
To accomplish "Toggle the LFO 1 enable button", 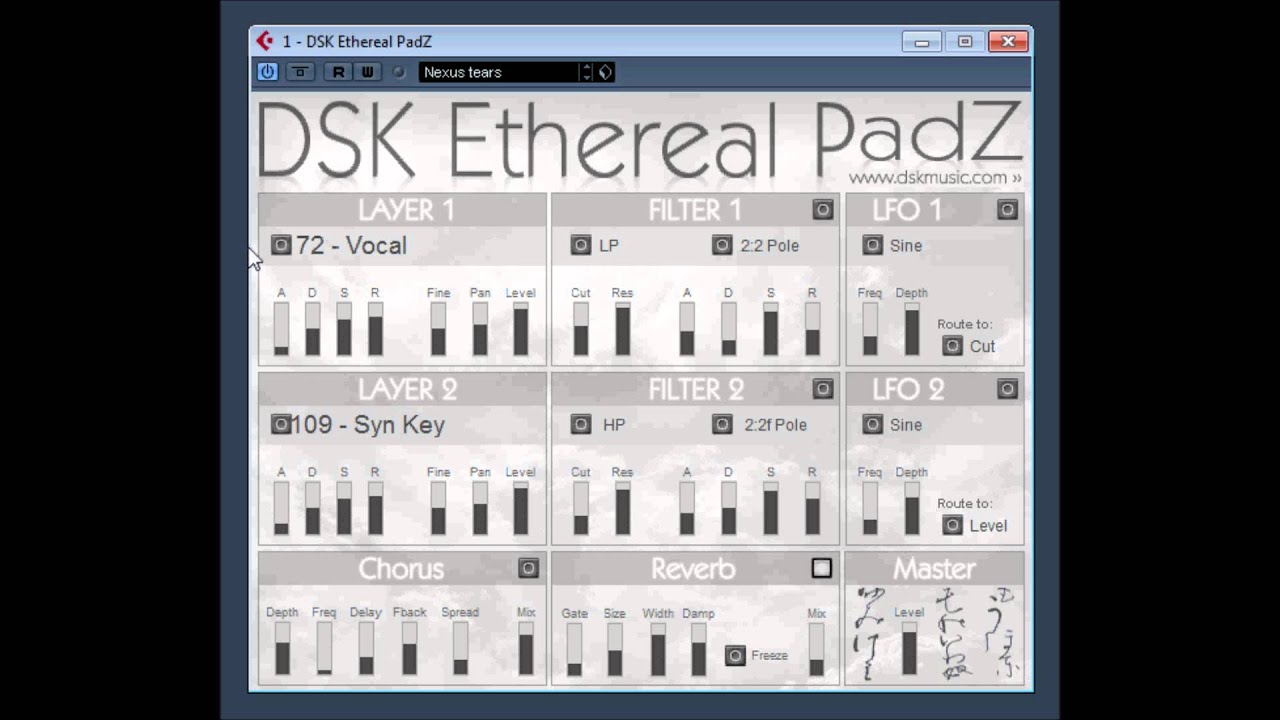I will tap(1007, 209).
